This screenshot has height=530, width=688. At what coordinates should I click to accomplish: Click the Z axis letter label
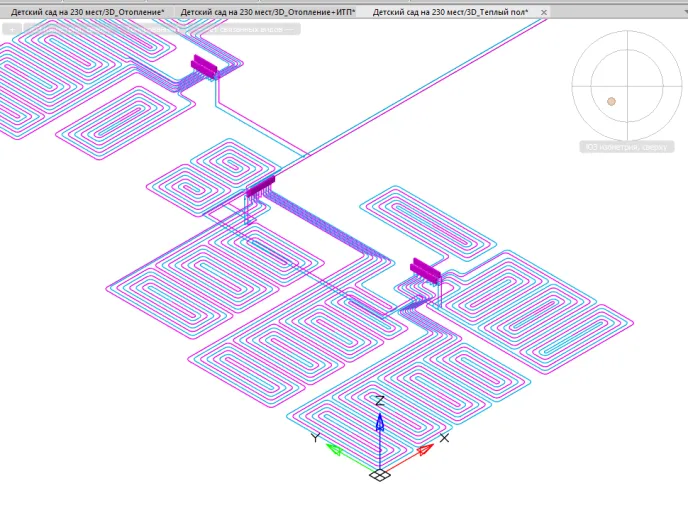[380, 401]
